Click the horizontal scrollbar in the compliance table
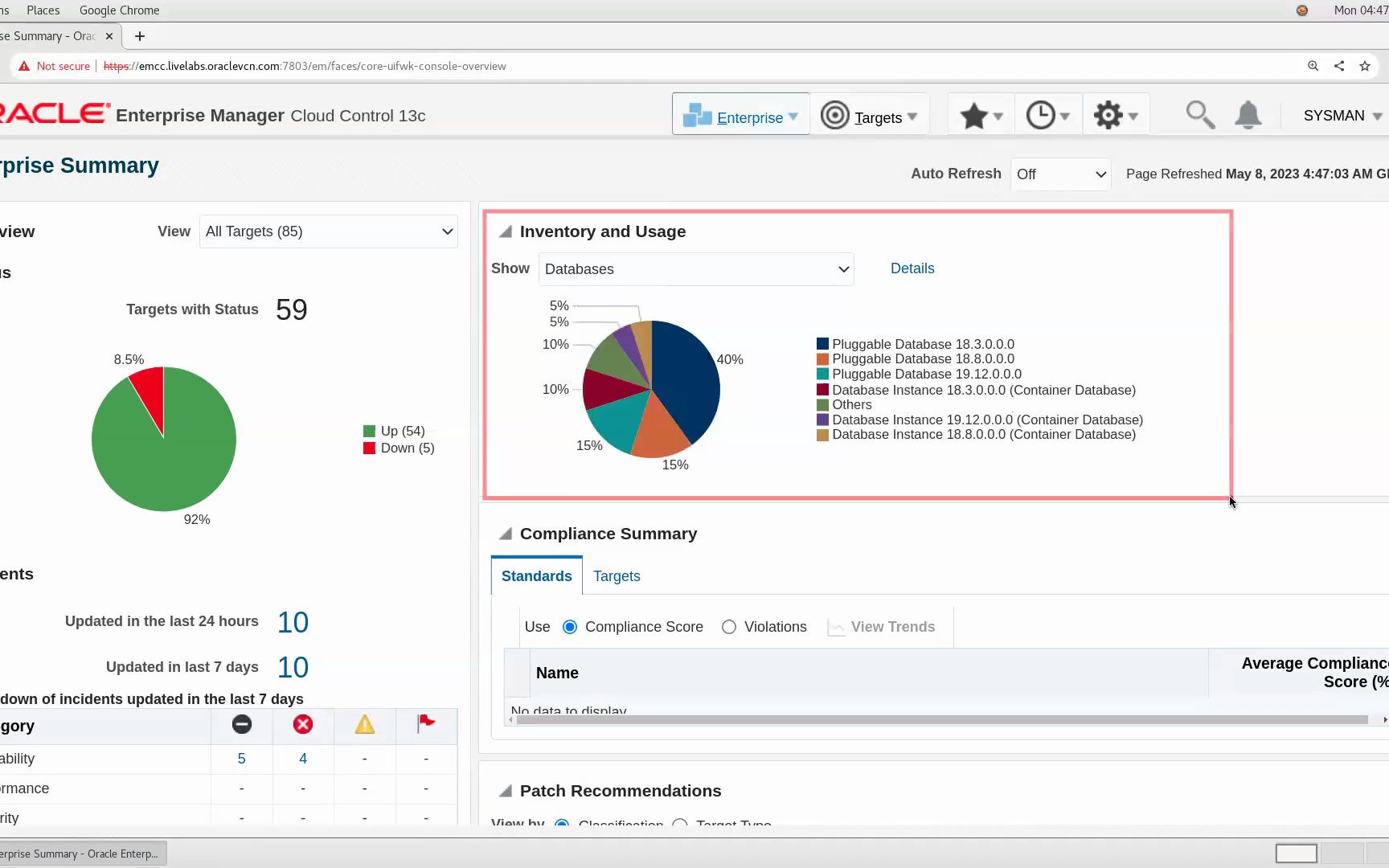1389x868 pixels. tap(942, 720)
